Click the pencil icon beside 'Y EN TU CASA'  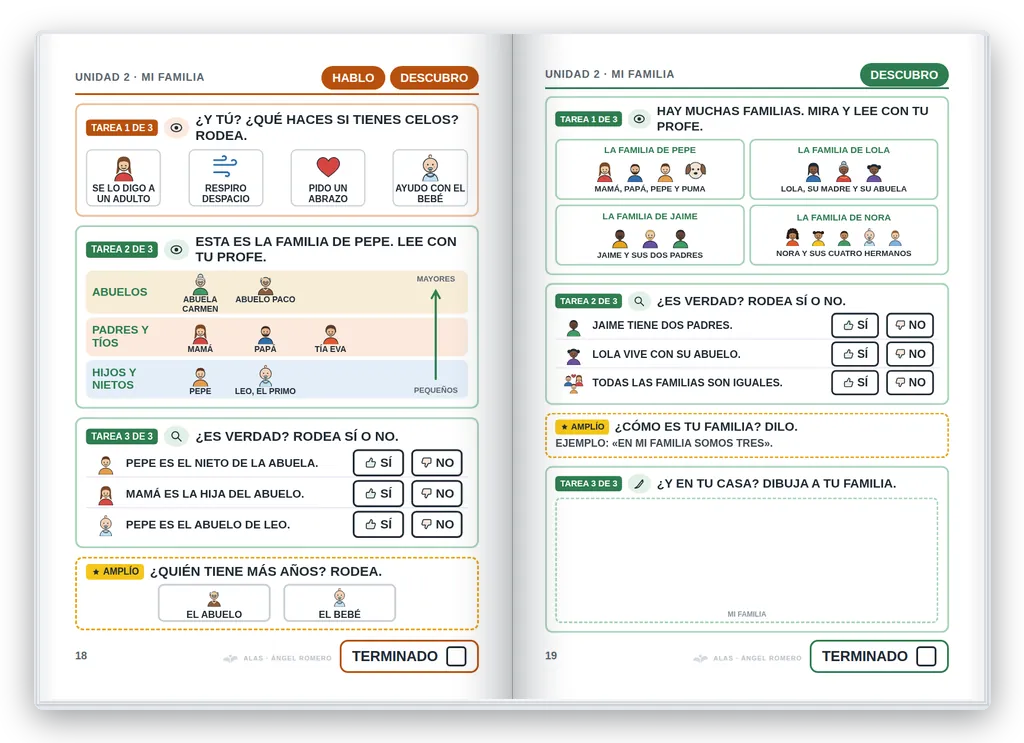639,483
